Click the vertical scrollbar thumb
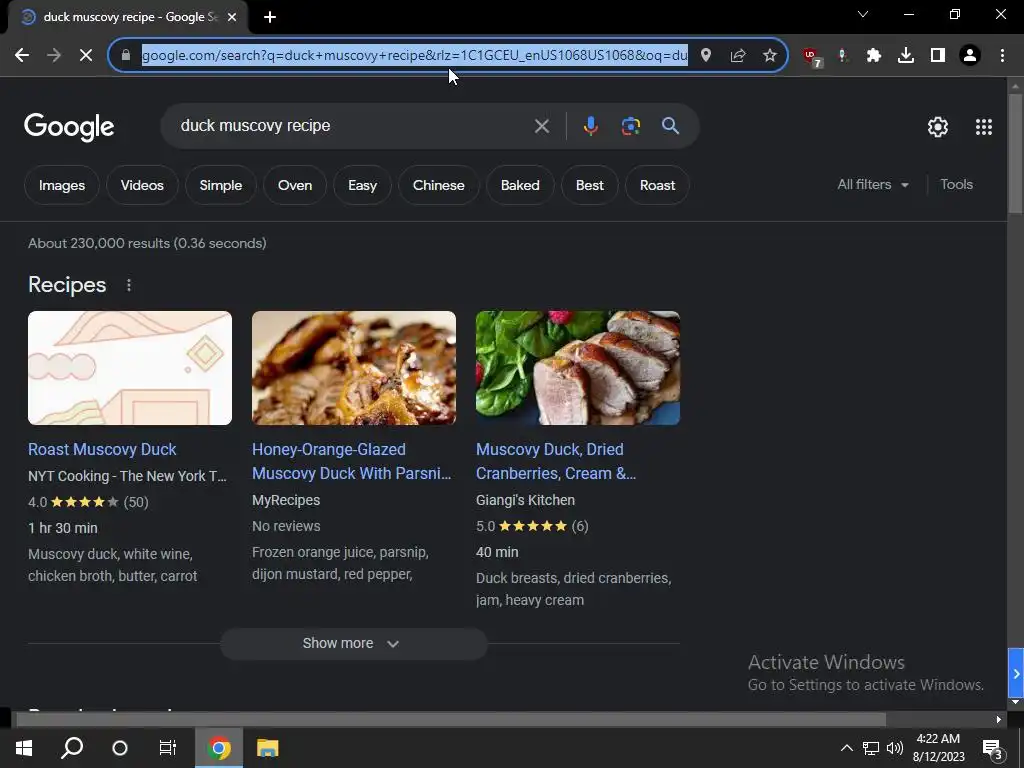Viewport: 1024px width, 768px height. tap(1015, 153)
